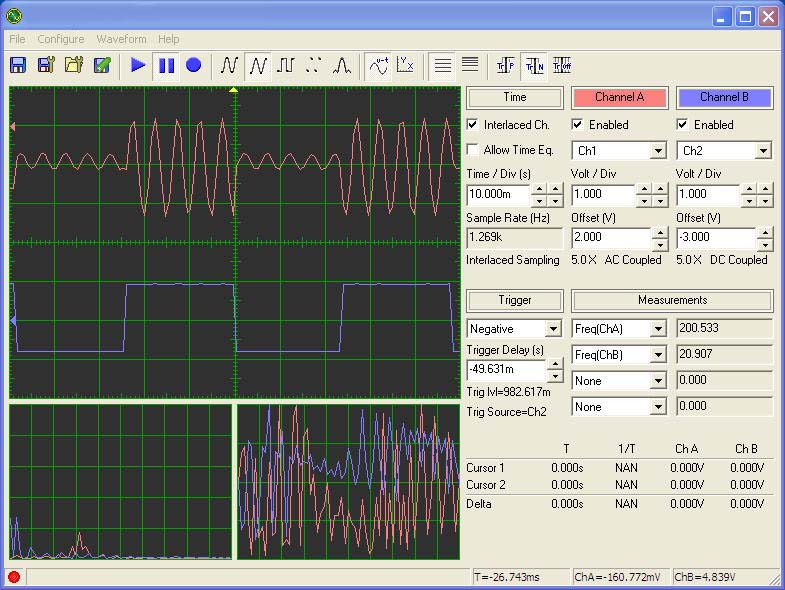Open the Ch1 source dropdown

tap(658, 151)
